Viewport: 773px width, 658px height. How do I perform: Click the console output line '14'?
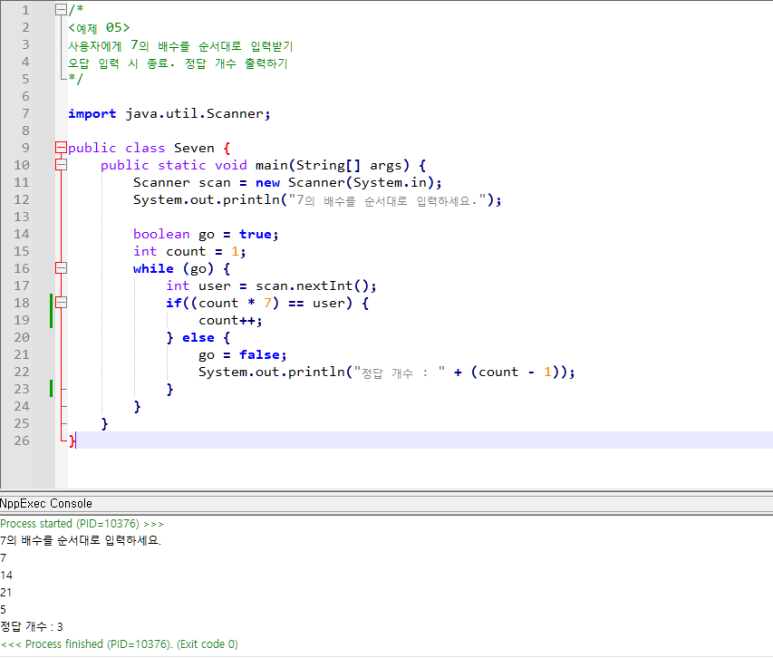point(6,575)
